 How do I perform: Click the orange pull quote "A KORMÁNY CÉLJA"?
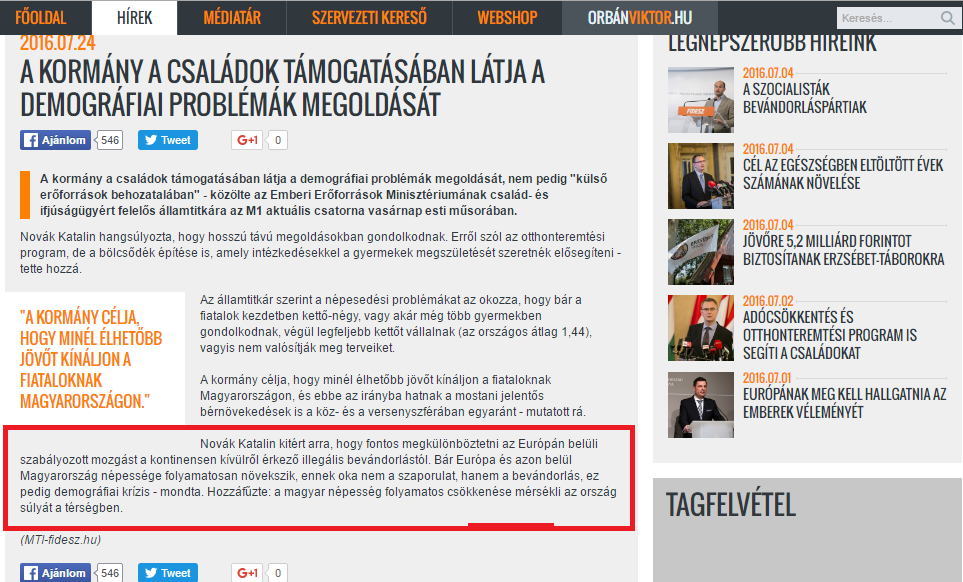tap(91, 359)
